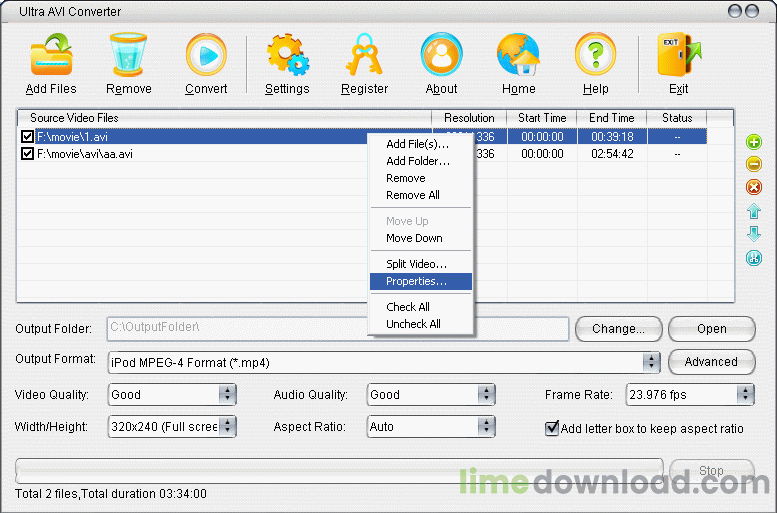The image size is (777, 513).
Task: Click the Add Files toolbar icon
Action: (51, 56)
